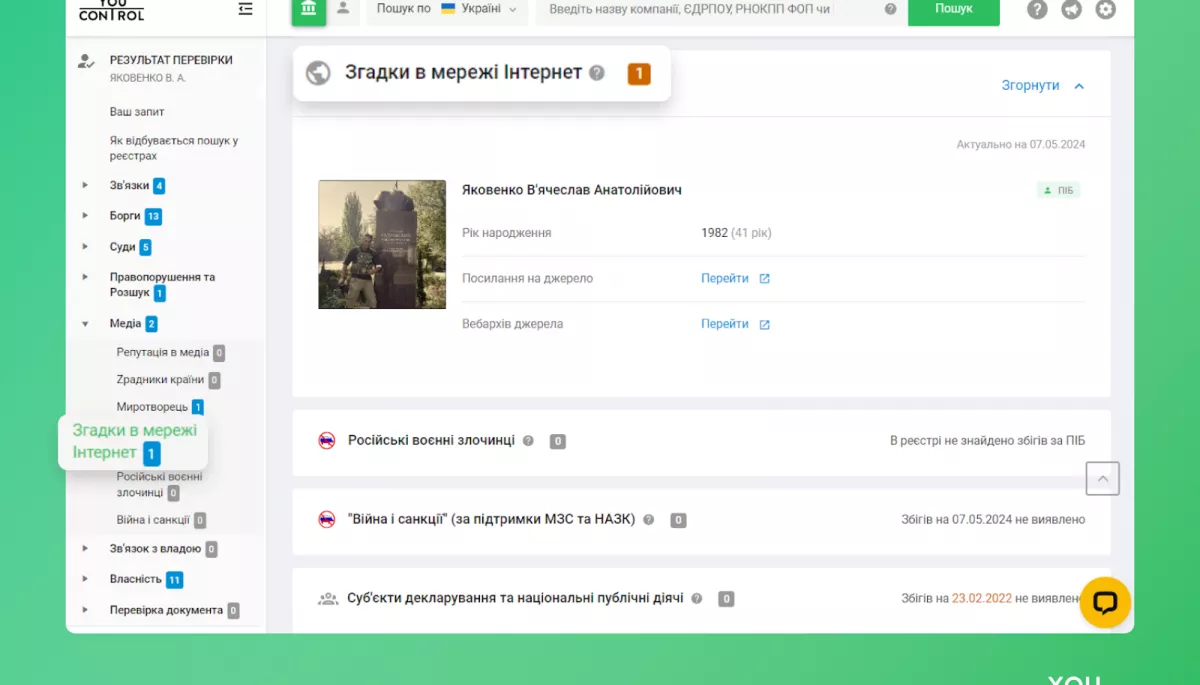Click the orange count badge in header
The height and width of the screenshot is (685, 1200).
click(x=639, y=73)
